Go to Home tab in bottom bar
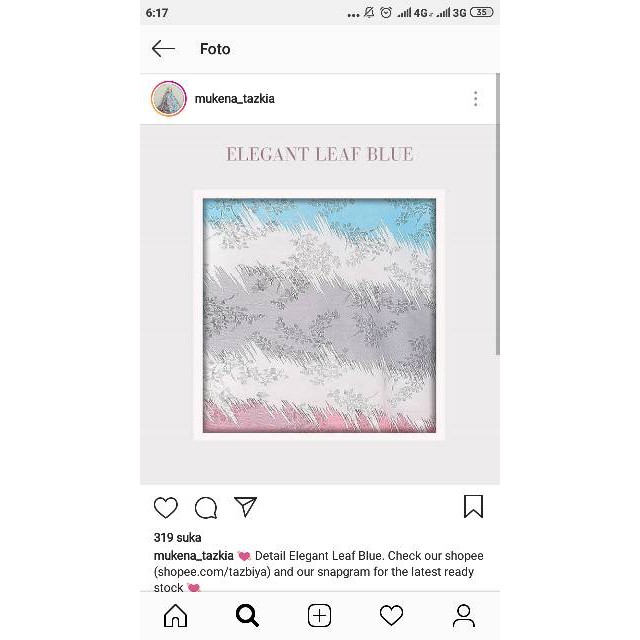The image size is (640, 640). [x=176, y=616]
